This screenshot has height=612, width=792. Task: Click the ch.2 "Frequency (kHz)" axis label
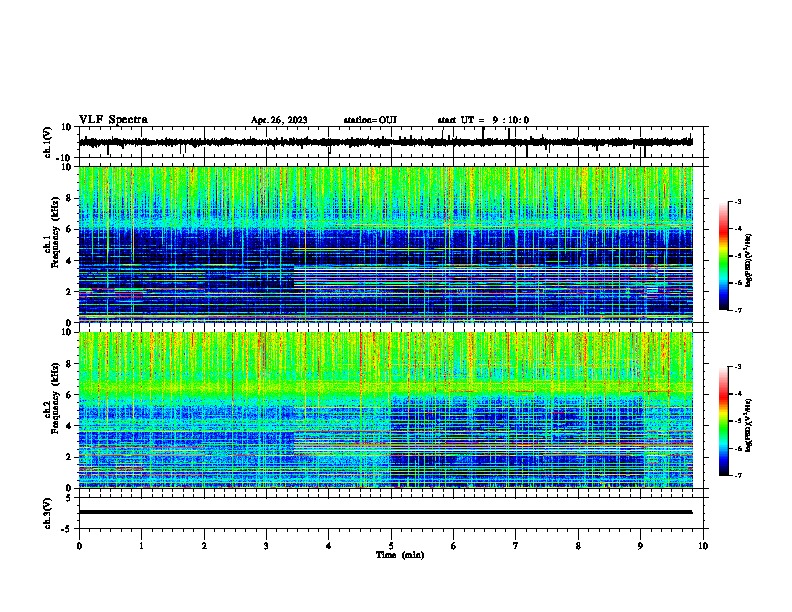tap(55, 398)
